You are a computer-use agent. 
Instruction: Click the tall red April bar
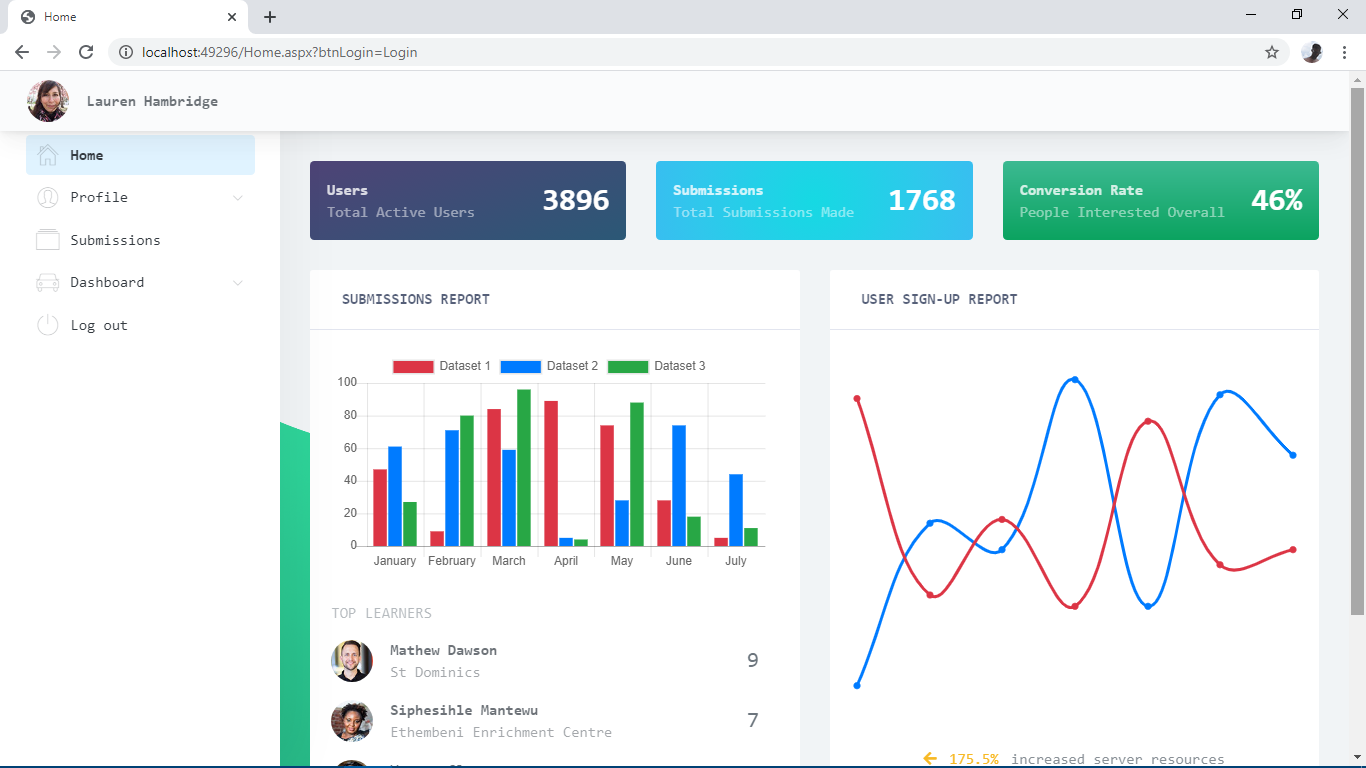click(x=551, y=473)
